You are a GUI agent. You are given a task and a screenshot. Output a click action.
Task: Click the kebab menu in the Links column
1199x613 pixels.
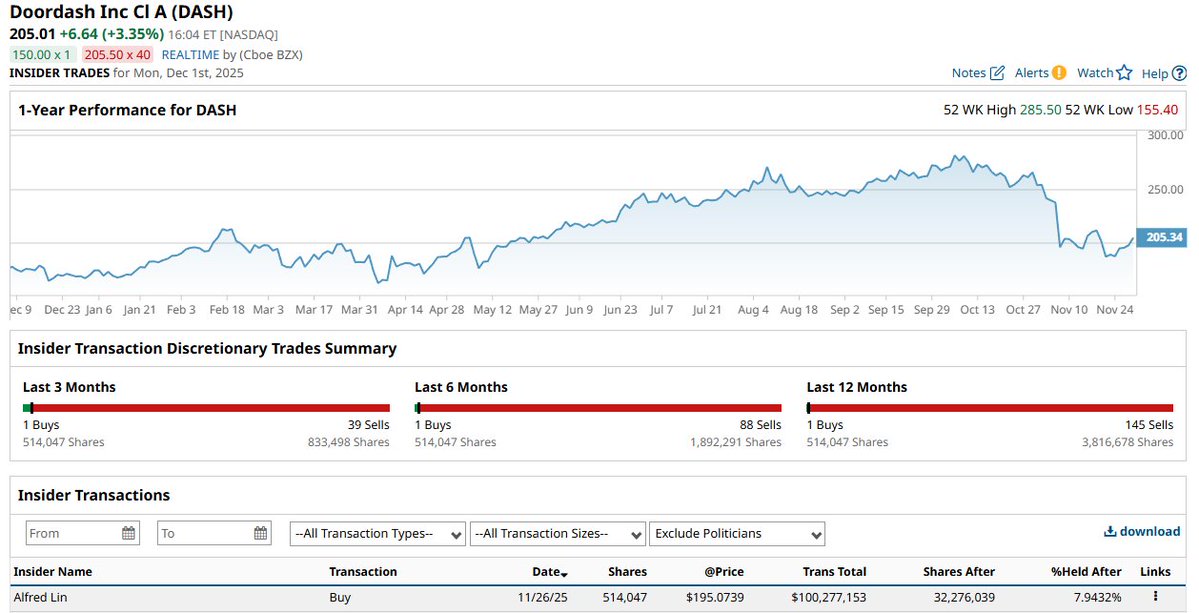click(1156, 596)
